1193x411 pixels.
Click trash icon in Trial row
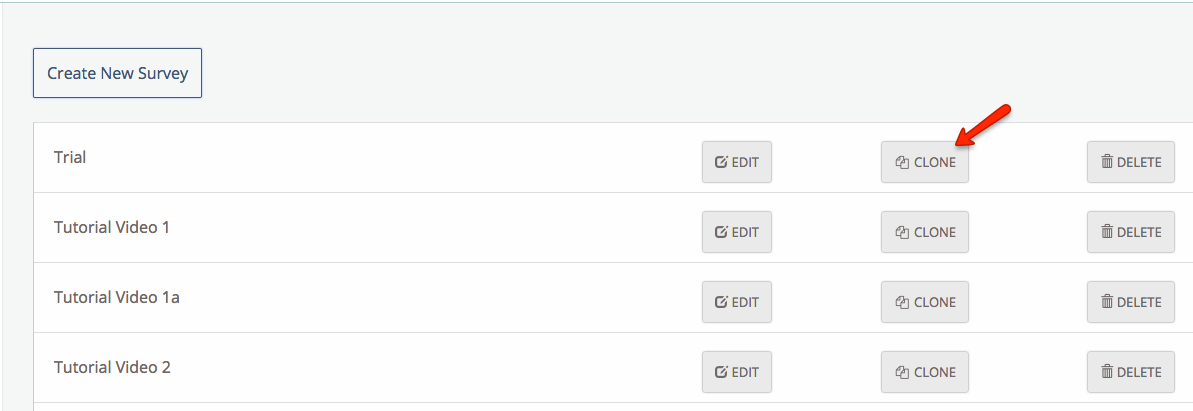[1107, 162]
